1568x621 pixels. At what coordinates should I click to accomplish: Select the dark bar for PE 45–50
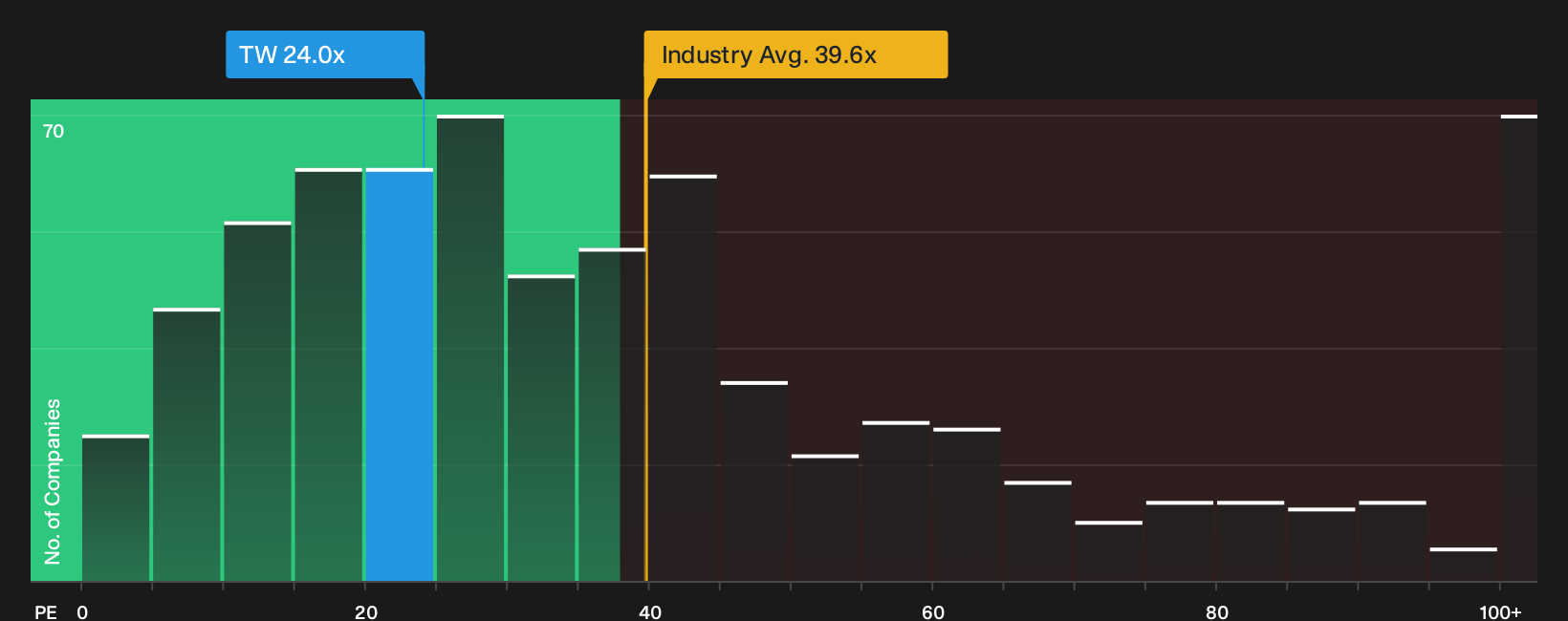pyautogui.click(x=754, y=482)
